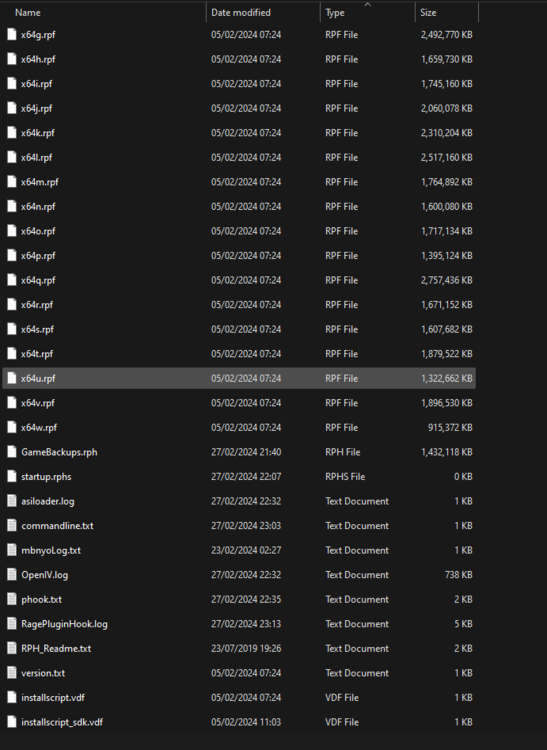Click the icon of highlighted x64u.rpf
The height and width of the screenshot is (750, 547).
(12, 378)
